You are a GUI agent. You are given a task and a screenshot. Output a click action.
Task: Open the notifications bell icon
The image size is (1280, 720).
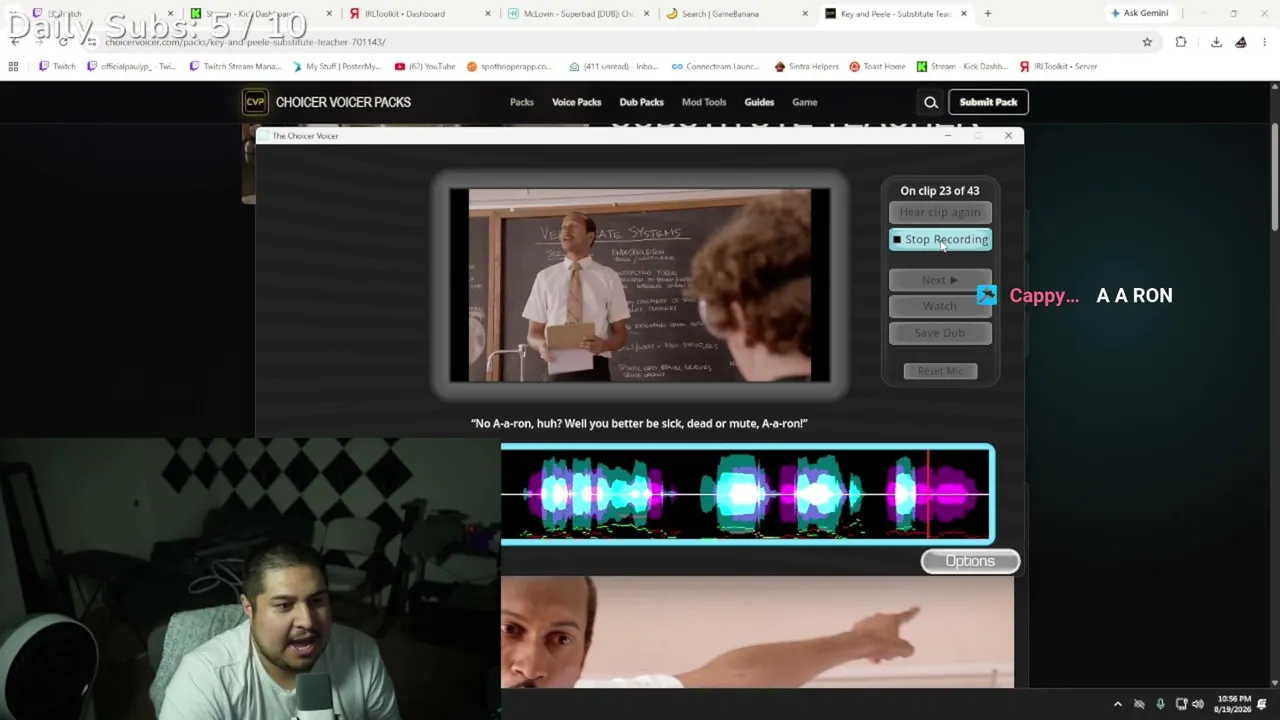(x=1262, y=704)
